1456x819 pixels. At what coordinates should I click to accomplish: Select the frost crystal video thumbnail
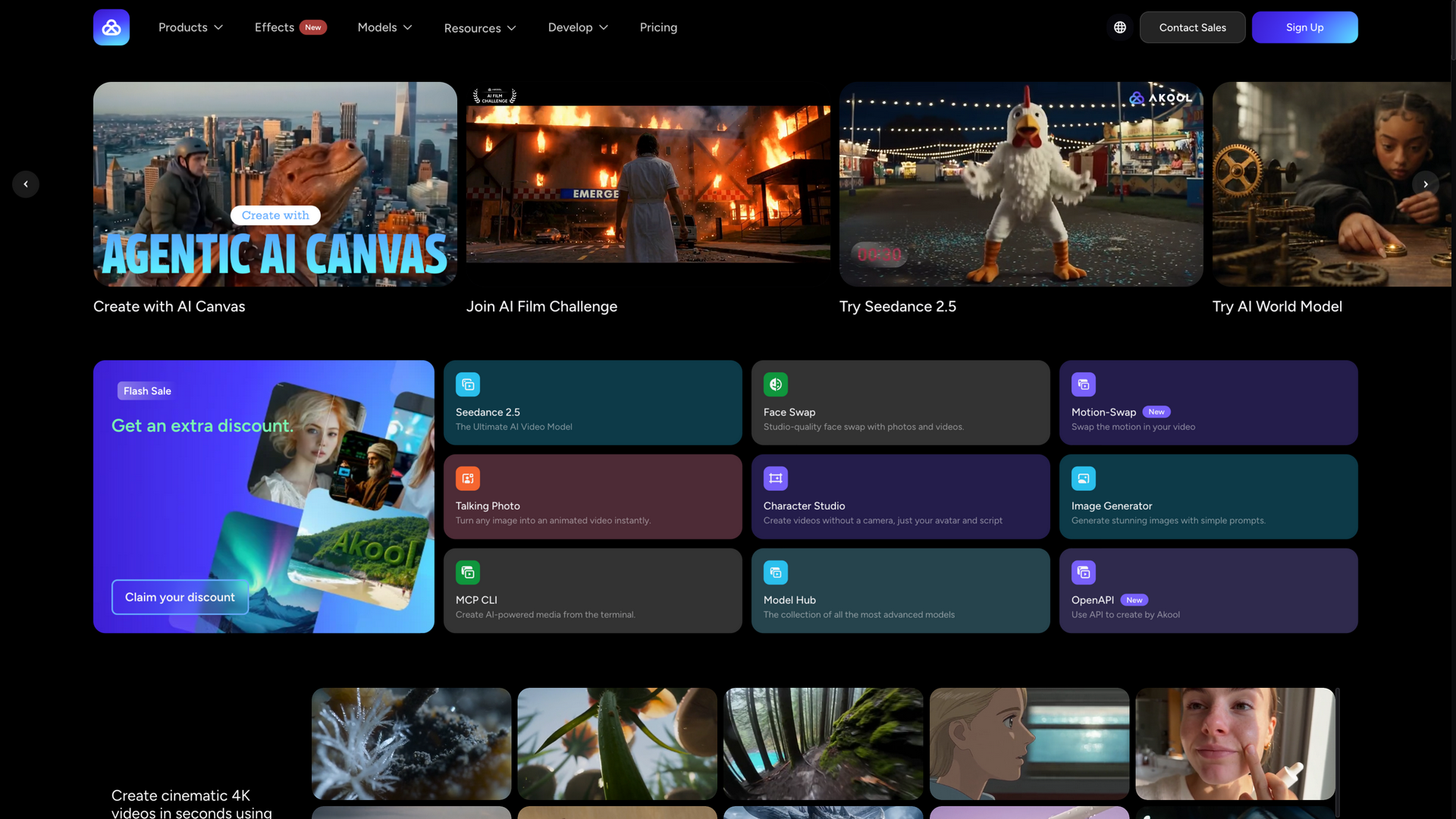tap(411, 744)
